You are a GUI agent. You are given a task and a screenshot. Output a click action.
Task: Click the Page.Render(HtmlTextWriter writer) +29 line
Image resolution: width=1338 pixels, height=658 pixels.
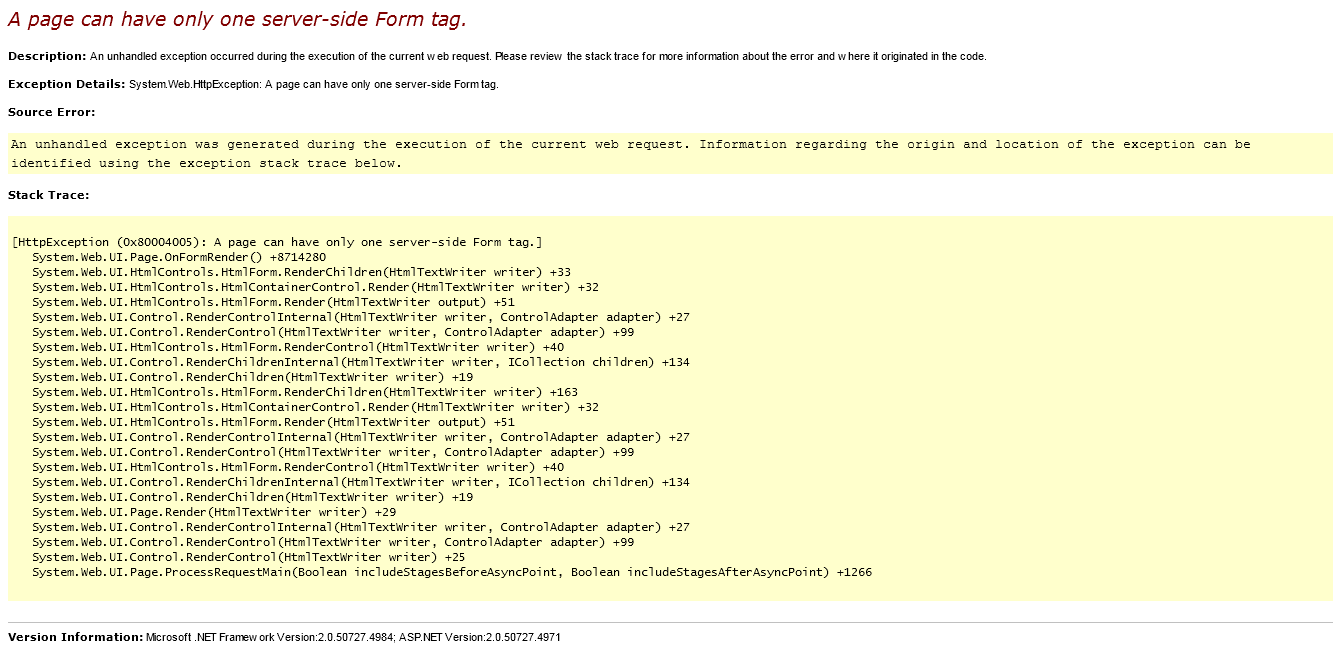coord(214,512)
